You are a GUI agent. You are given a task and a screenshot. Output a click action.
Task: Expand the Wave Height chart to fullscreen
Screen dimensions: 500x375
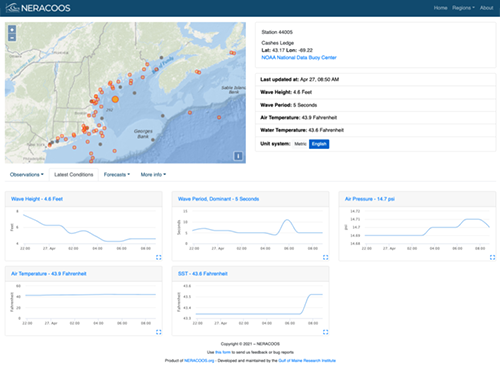pos(159,257)
